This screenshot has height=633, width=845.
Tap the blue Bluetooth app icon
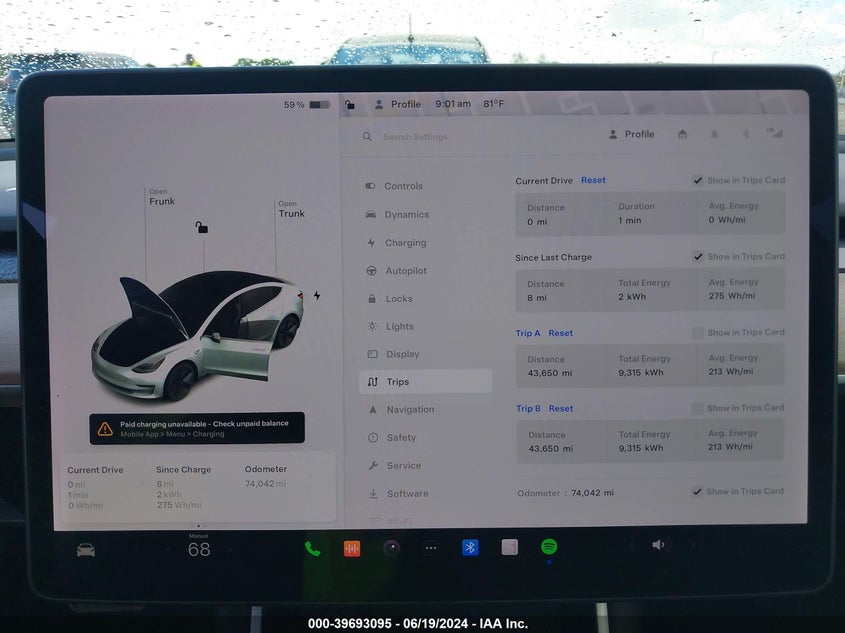[x=470, y=548]
